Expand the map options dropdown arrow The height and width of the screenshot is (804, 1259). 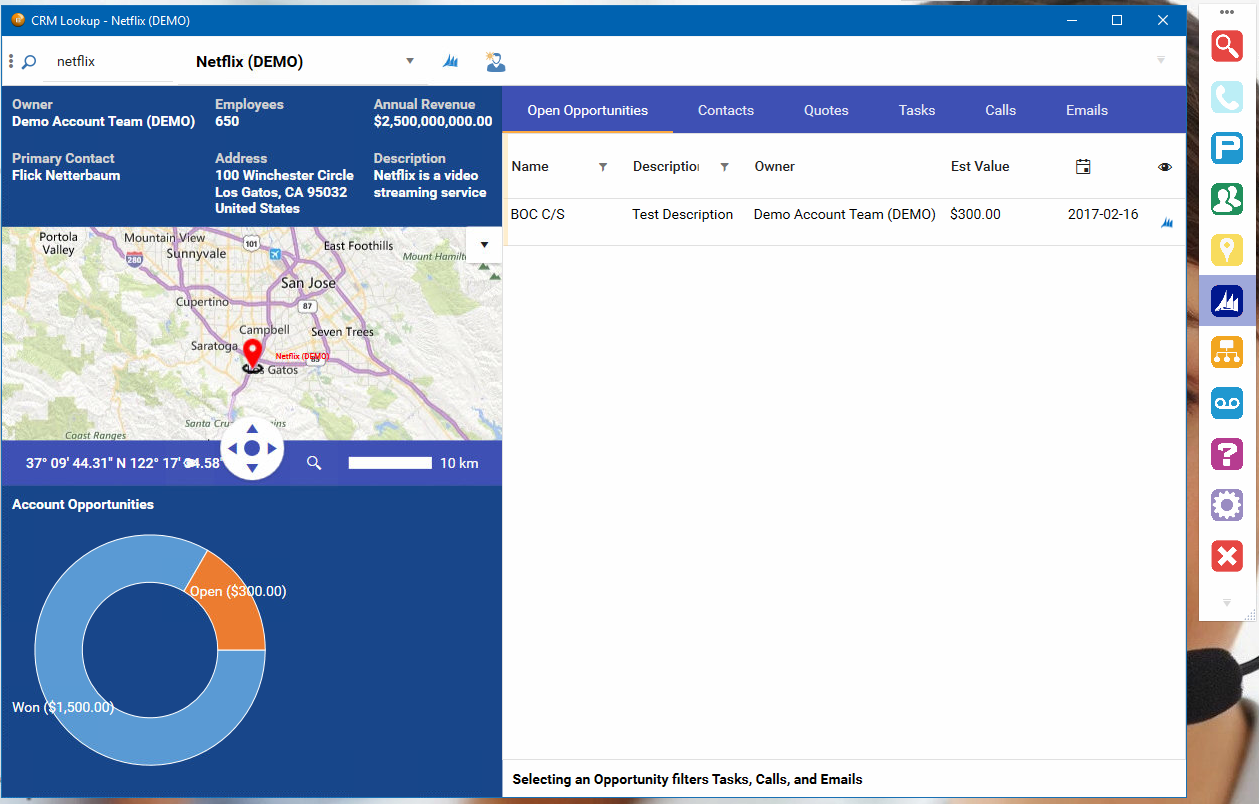click(x=484, y=245)
